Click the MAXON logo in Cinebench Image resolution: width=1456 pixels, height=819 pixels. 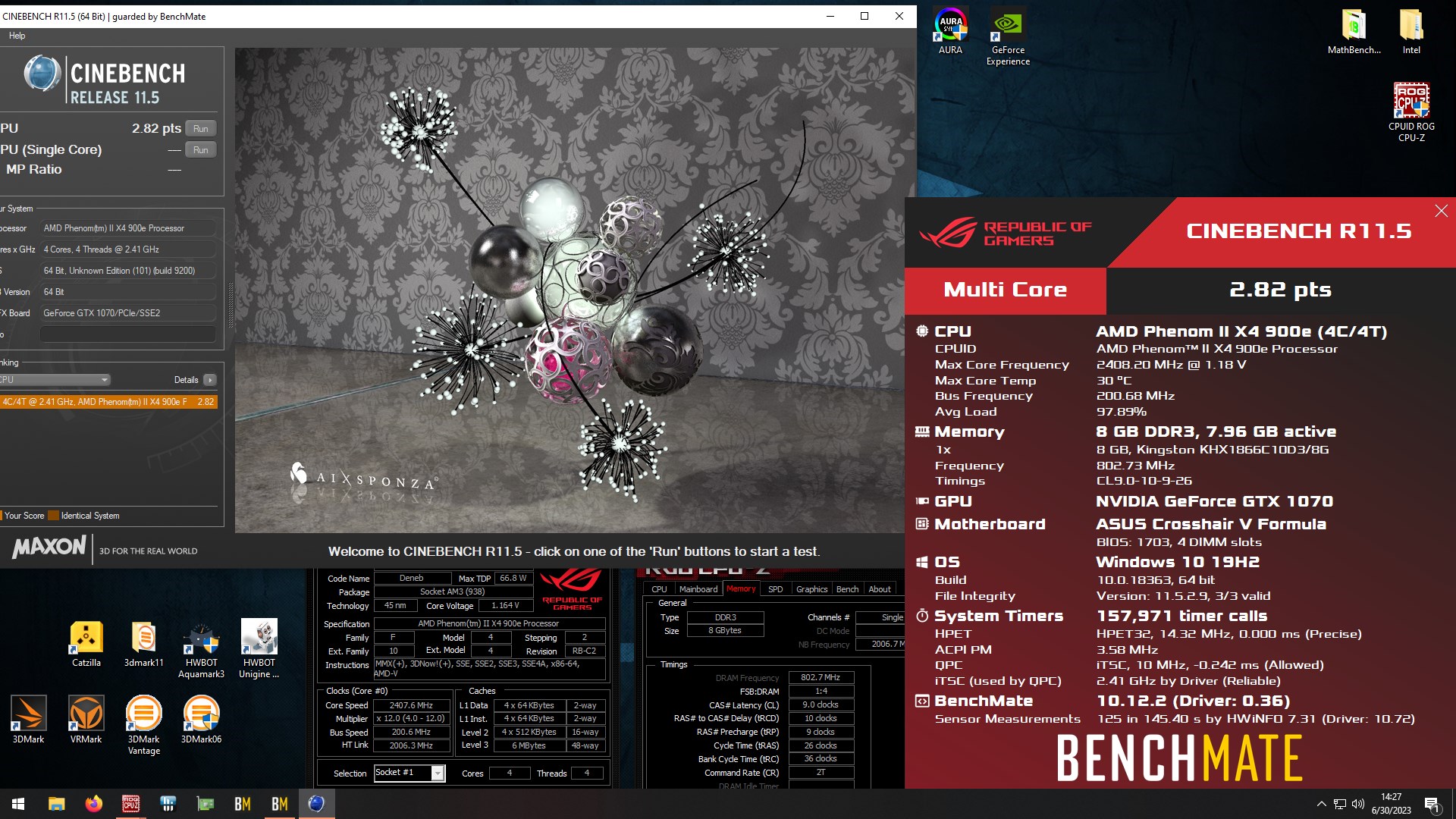(50, 547)
